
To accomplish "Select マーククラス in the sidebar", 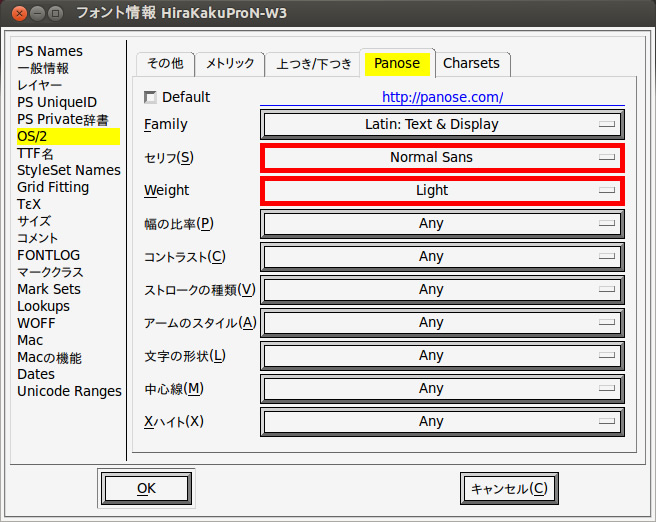I will coord(50,272).
